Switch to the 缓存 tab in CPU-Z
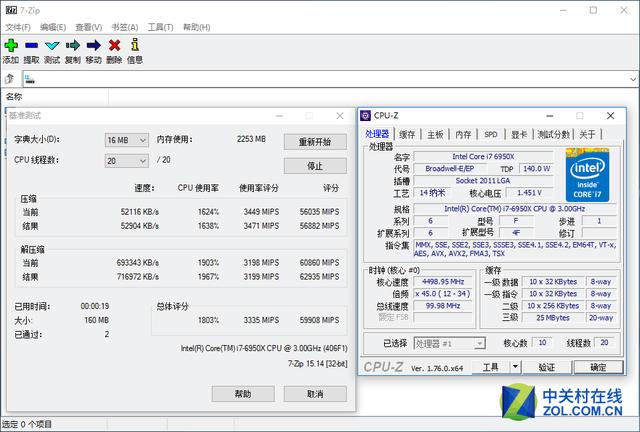This screenshot has width=640, height=432. point(407,134)
